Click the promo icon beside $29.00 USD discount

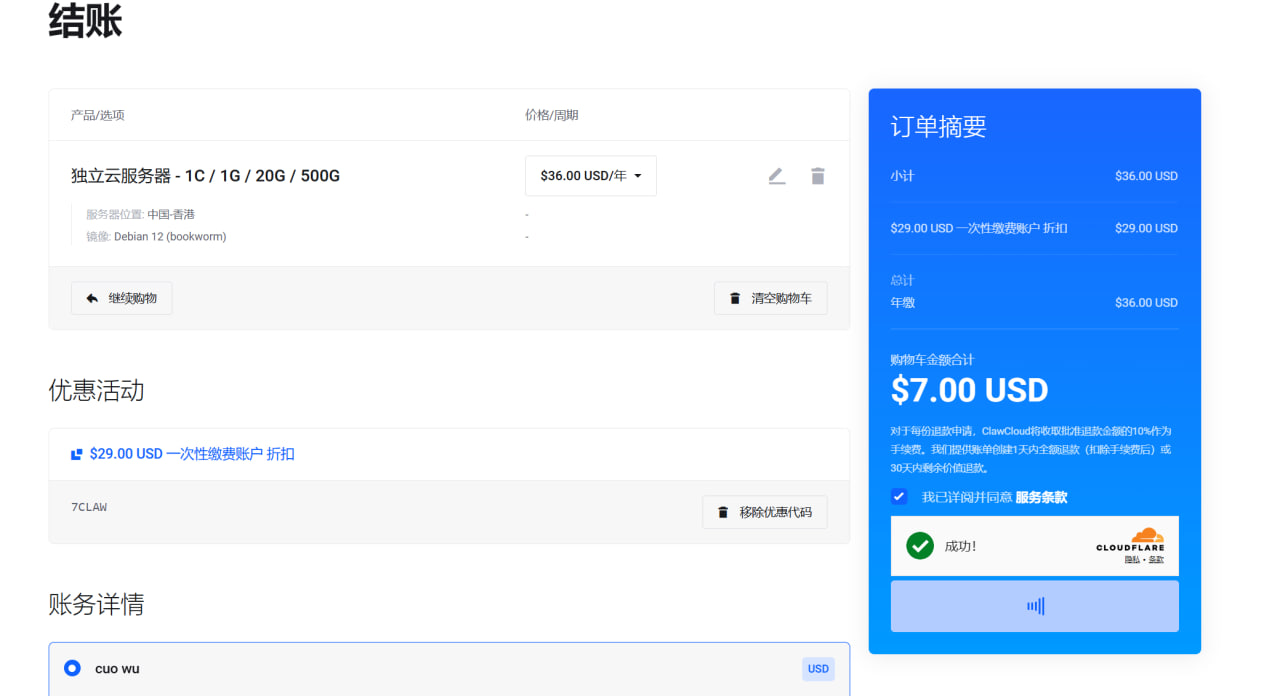(76, 454)
